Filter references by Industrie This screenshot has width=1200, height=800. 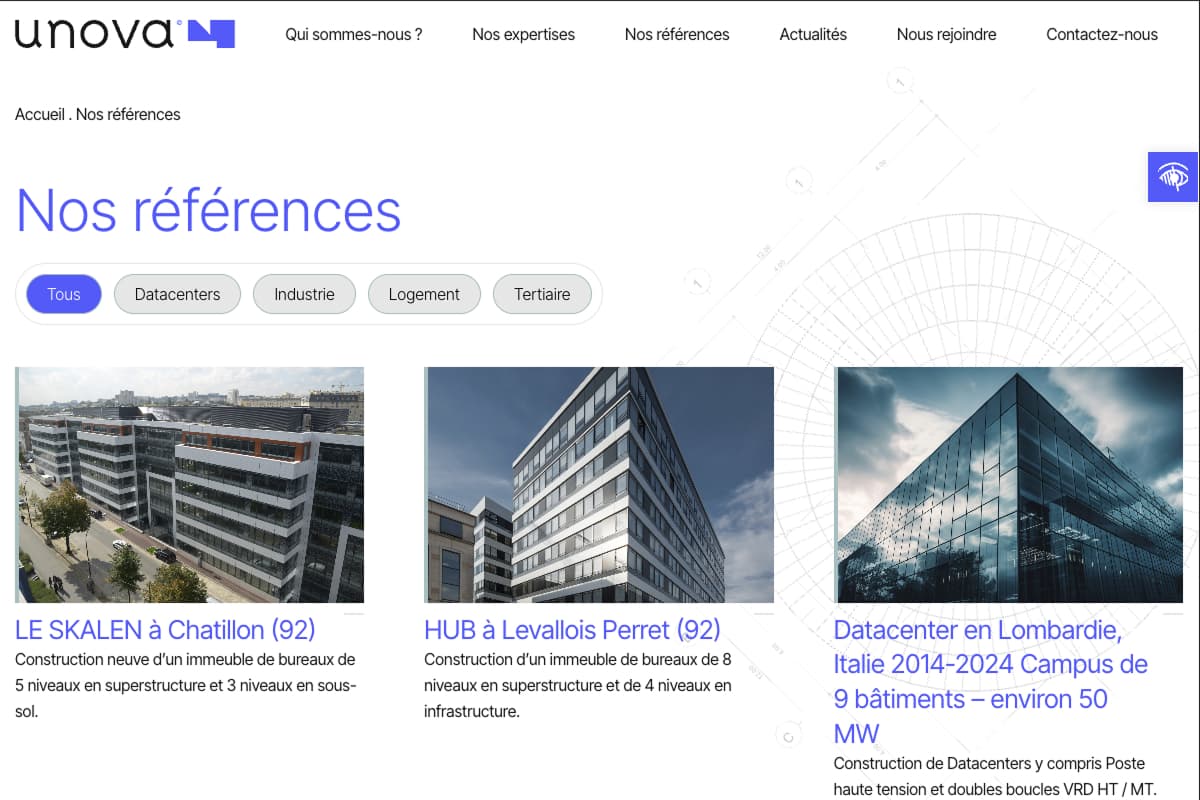304,294
